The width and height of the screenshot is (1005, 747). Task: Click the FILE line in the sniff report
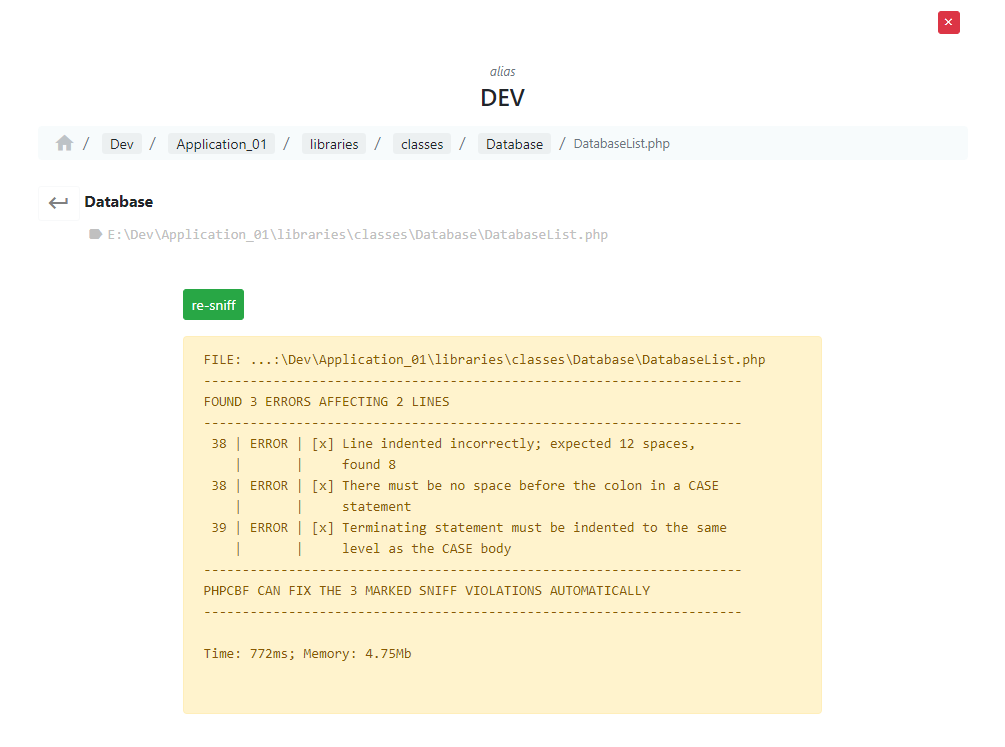[x=484, y=359]
